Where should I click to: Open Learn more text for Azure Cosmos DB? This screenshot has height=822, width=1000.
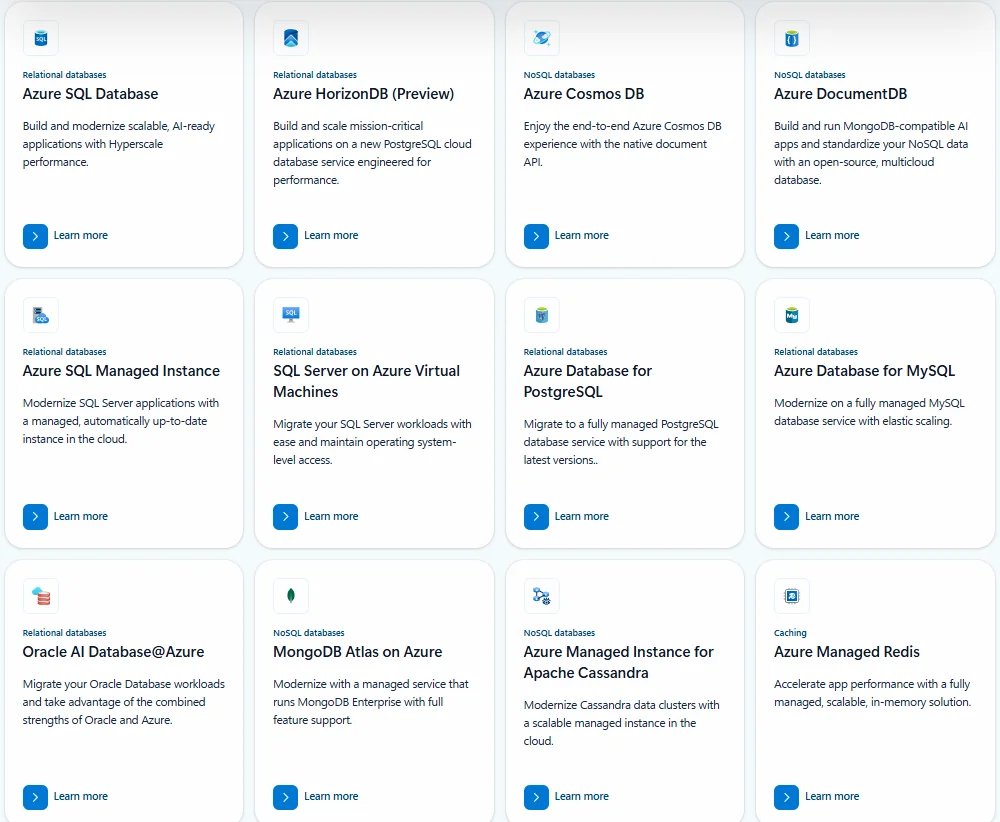582,235
